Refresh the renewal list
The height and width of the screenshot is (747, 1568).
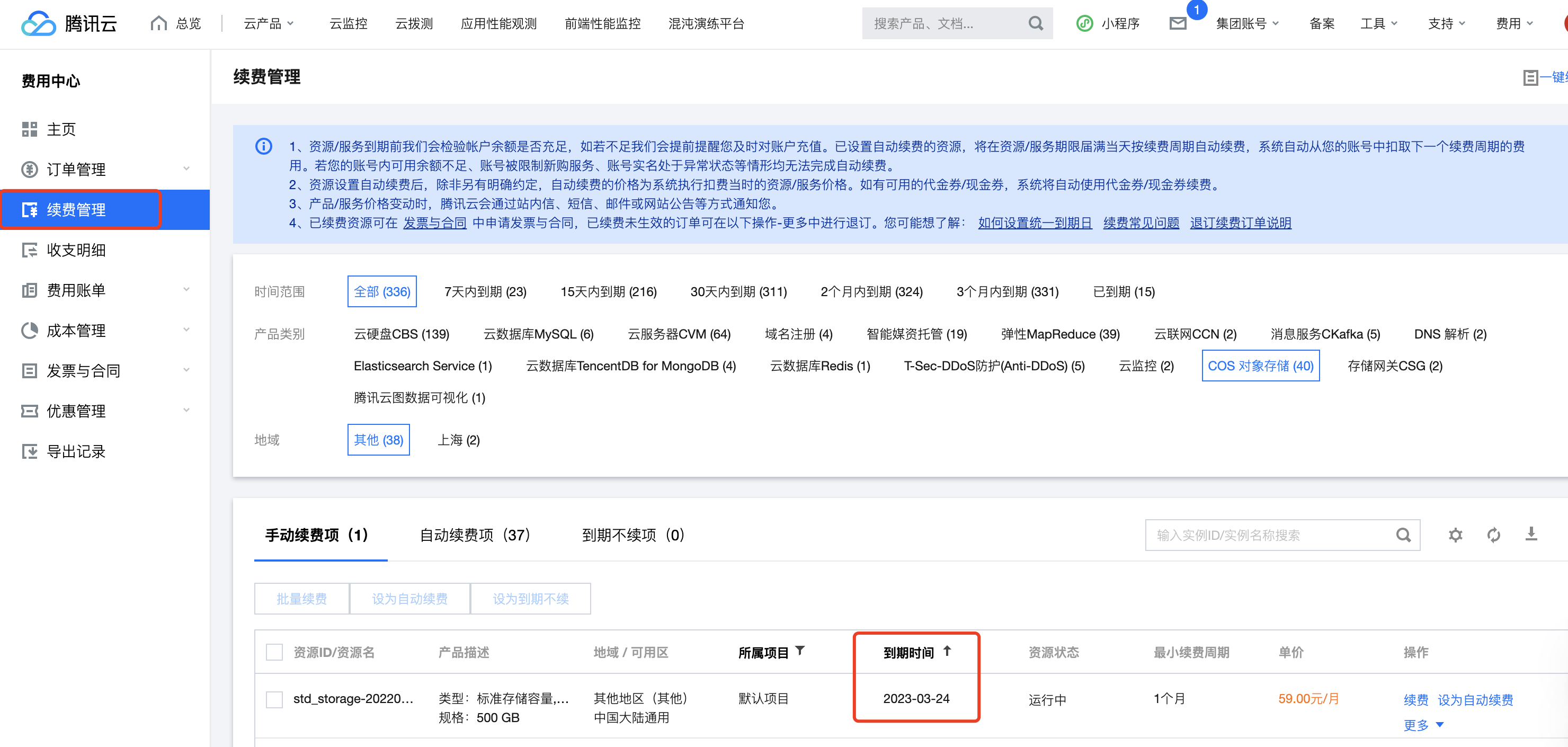[x=1493, y=535]
